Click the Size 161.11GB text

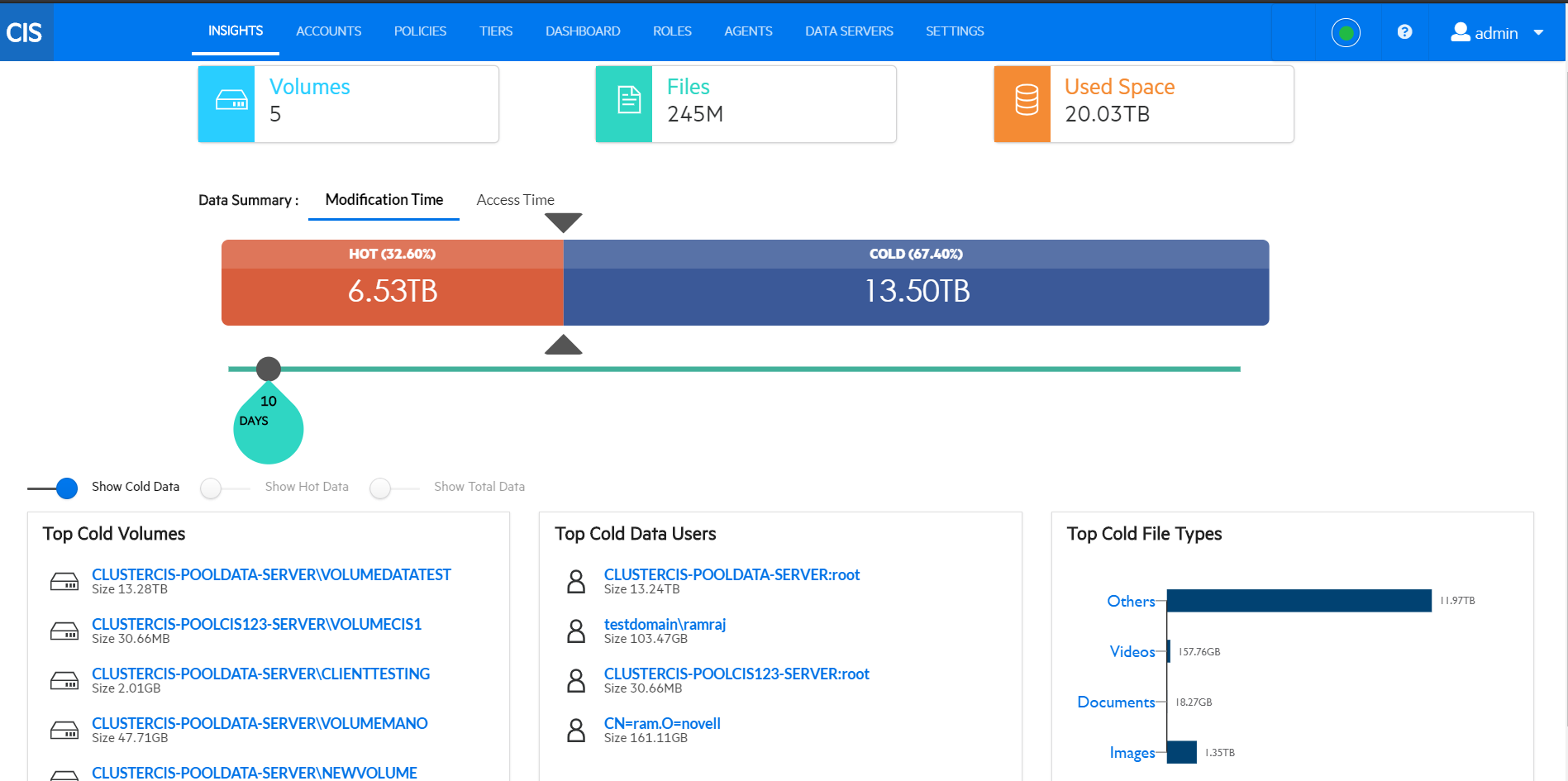tap(646, 738)
